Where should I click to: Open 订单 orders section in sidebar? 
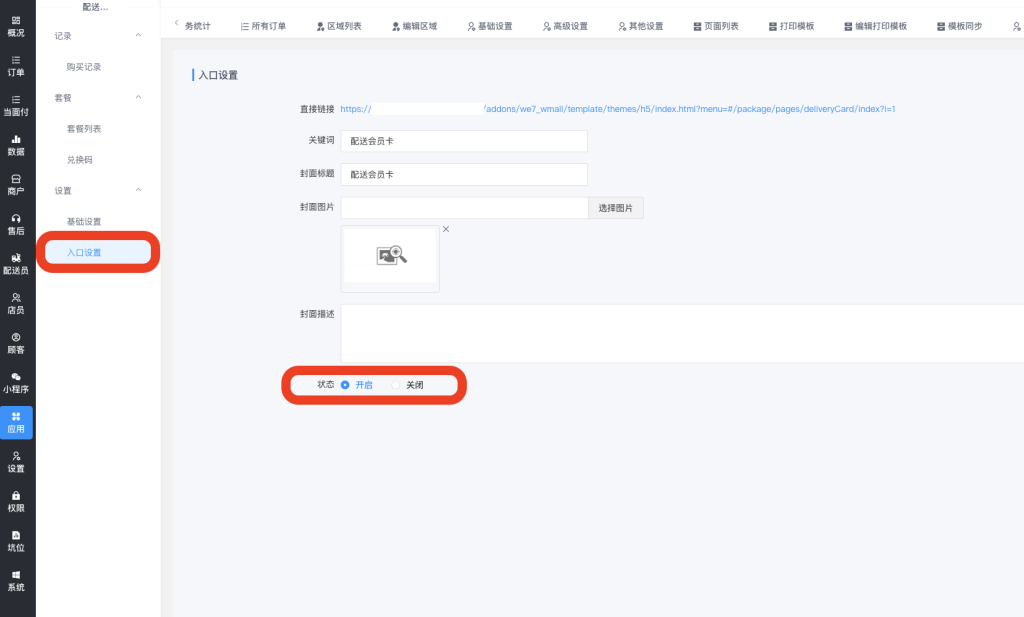click(x=16, y=65)
